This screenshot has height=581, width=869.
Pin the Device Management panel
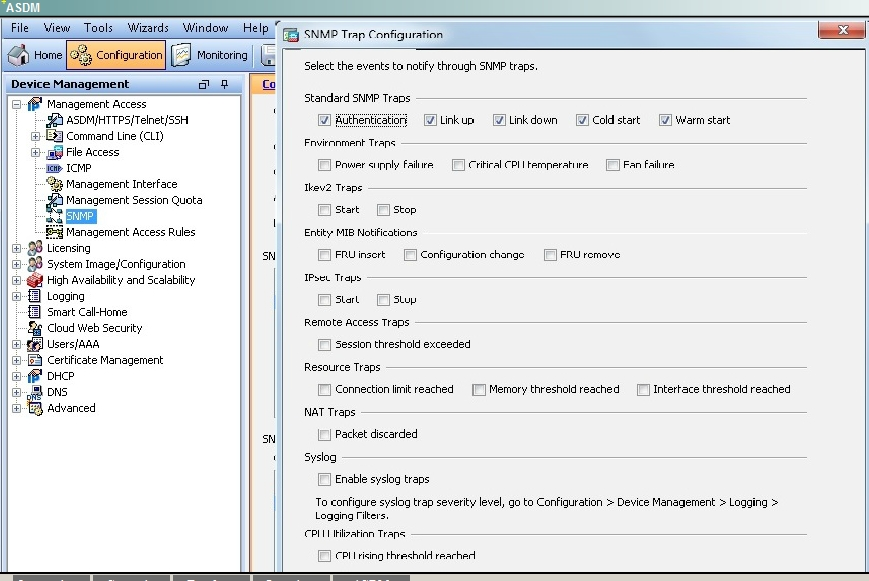[x=224, y=84]
